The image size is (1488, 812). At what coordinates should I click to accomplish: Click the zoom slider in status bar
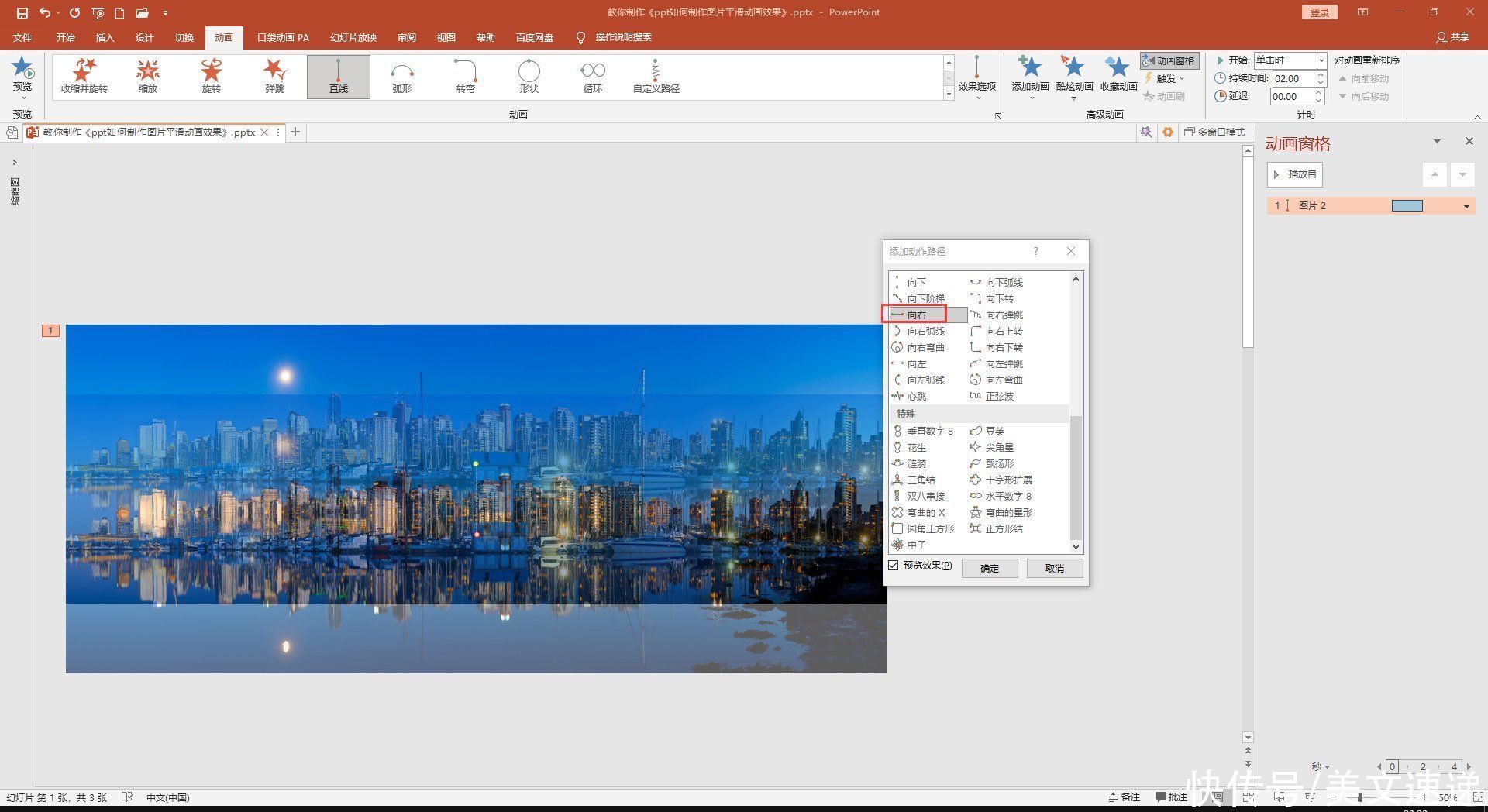(x=1359, y=797)
